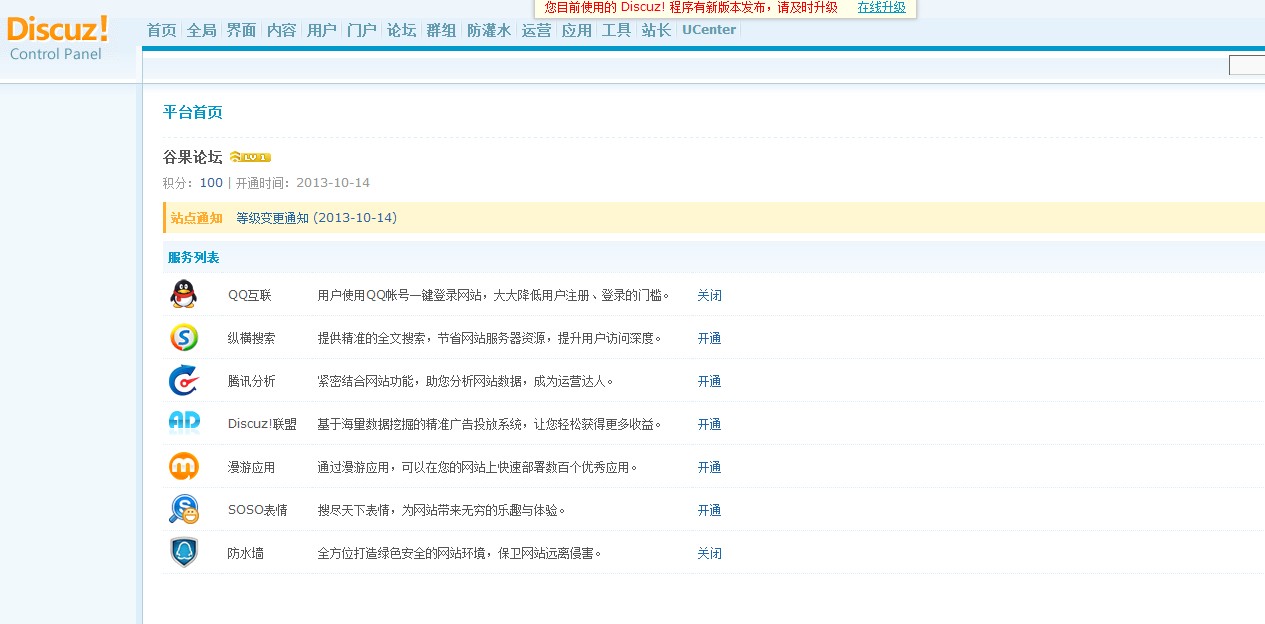Enable 纵横搜索 via its 开通 link
Image resolution: width=1265 pixels, height=624 pixels.
click(x=709, y=339)
